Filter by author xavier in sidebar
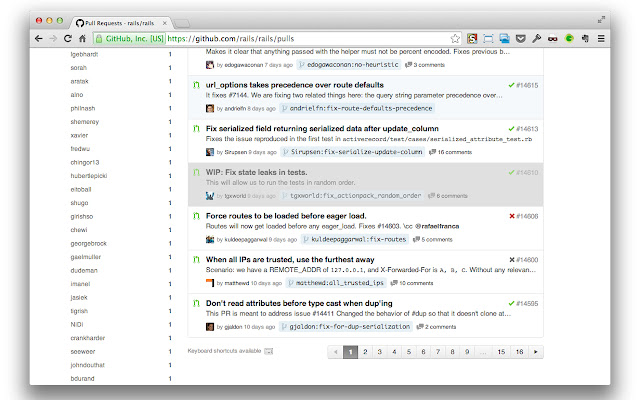This screenshot has height=400, width=640. [79, 135]
